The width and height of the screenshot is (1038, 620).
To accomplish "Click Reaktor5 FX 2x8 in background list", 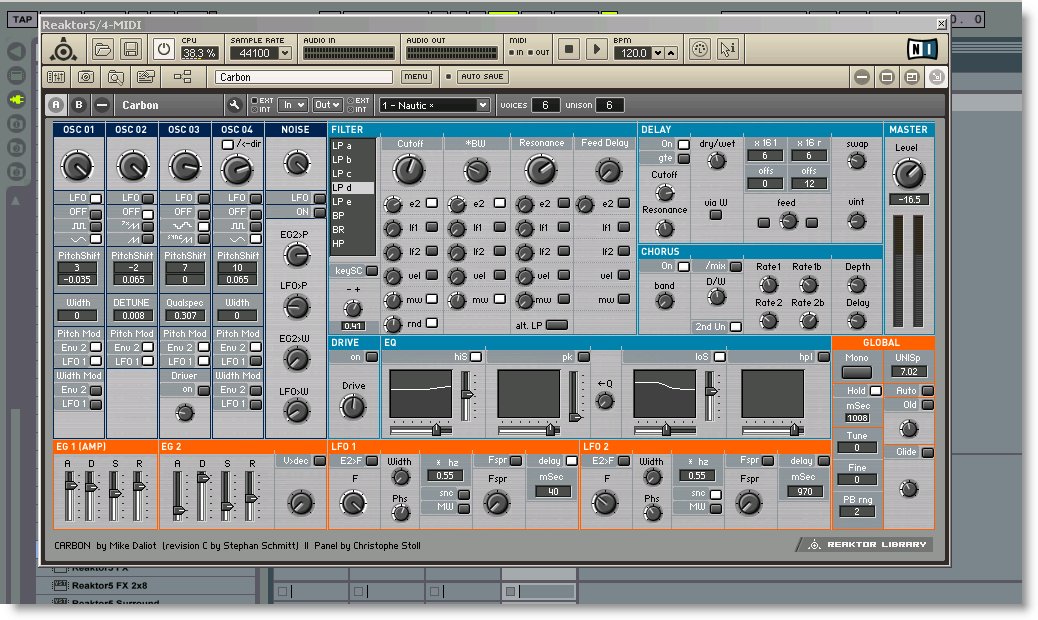I will (109, 586).
